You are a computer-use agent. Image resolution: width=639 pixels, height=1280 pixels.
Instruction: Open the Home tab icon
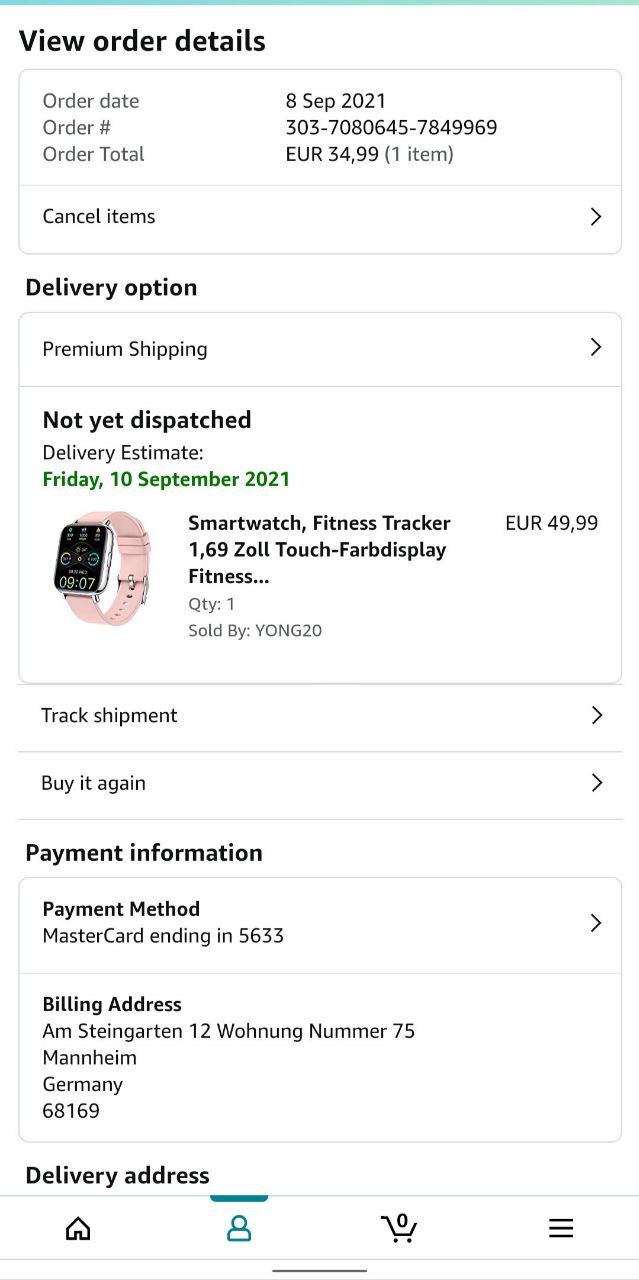(x=78, y=1228)
